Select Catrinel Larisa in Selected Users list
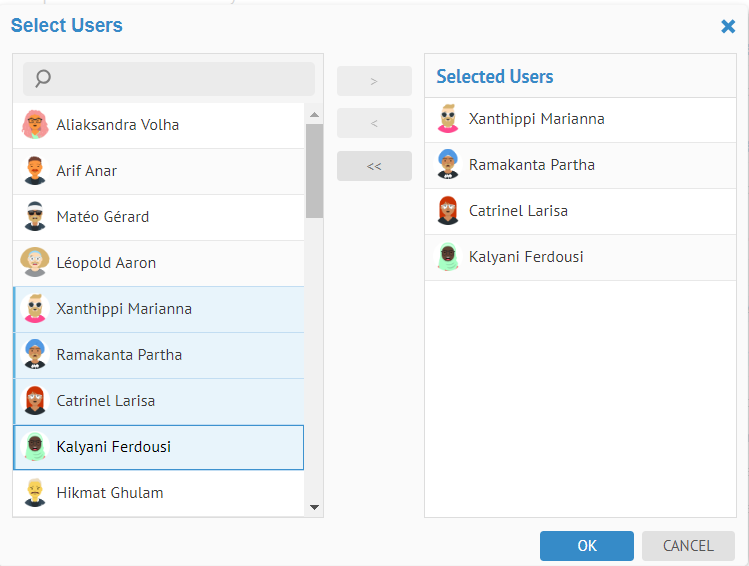The width and height of the screenshot is (749, 566). click(x=518, y=211)
